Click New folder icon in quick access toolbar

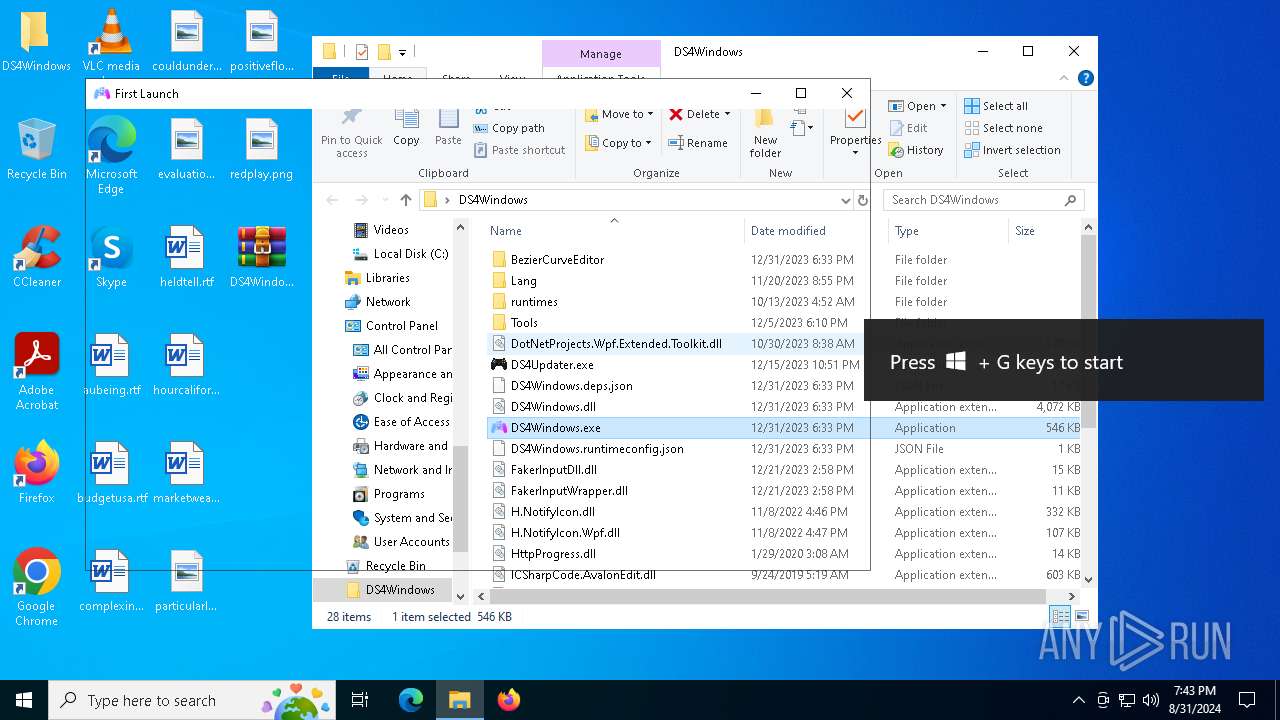click(383, 52)
